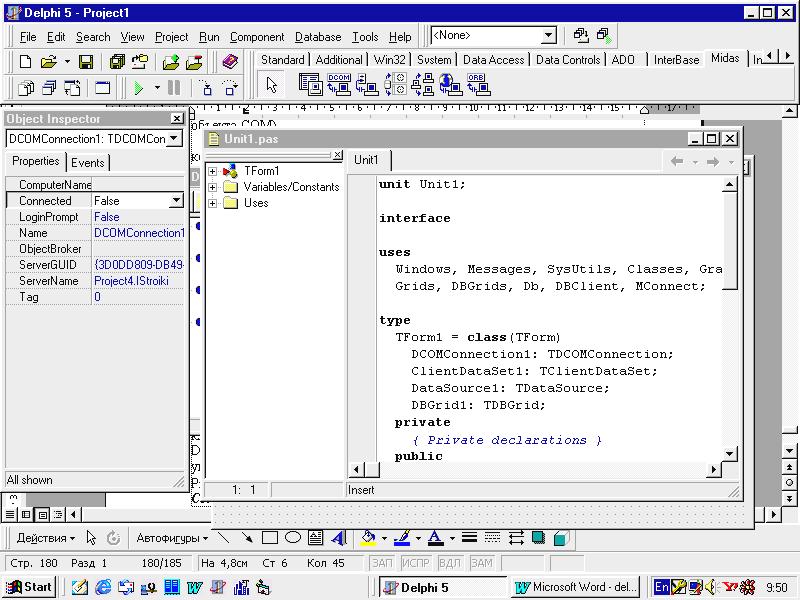Click the Open file folder icon
This screenshot has height=600, width=800.
(x=48, y=62)
